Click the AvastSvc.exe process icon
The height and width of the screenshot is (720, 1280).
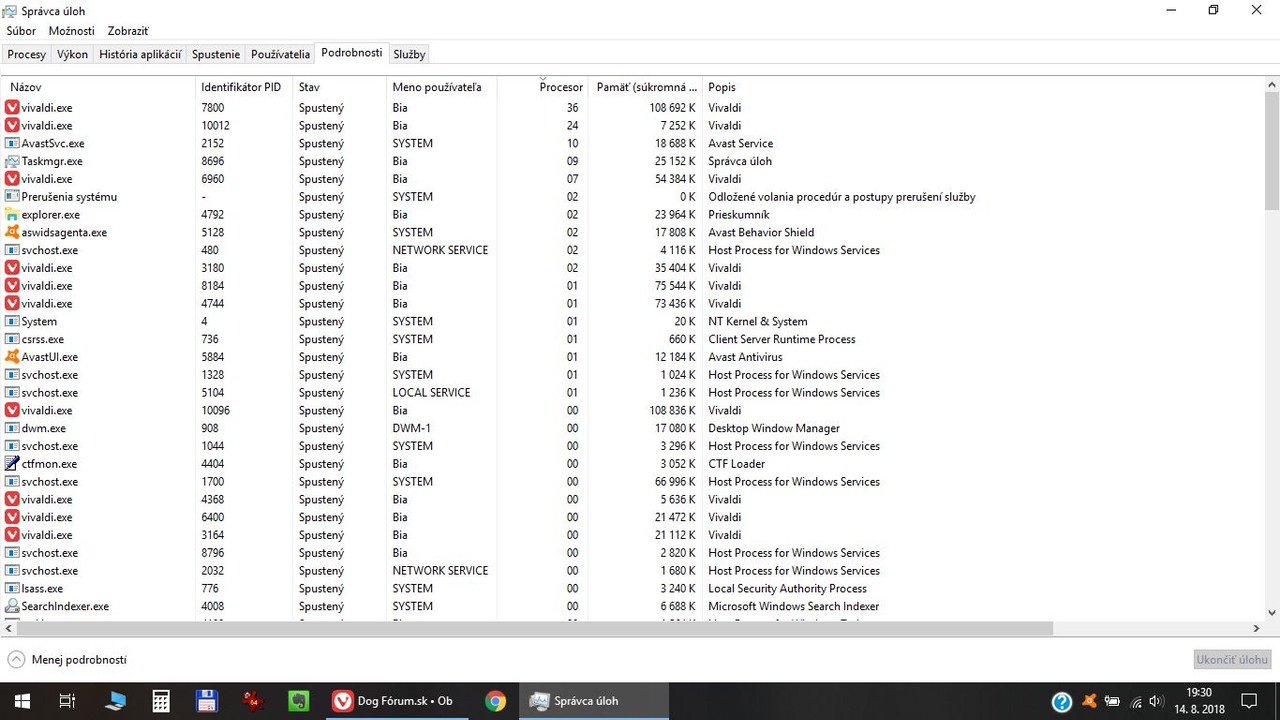[x=12, y=143]
